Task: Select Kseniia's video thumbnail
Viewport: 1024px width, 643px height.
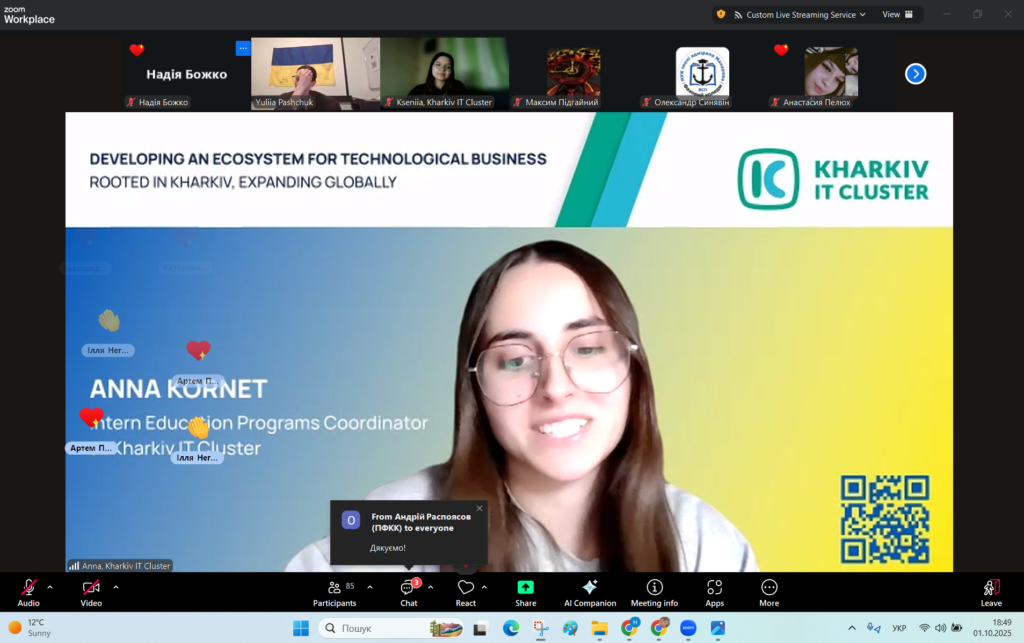Action: tap(444, 73)
